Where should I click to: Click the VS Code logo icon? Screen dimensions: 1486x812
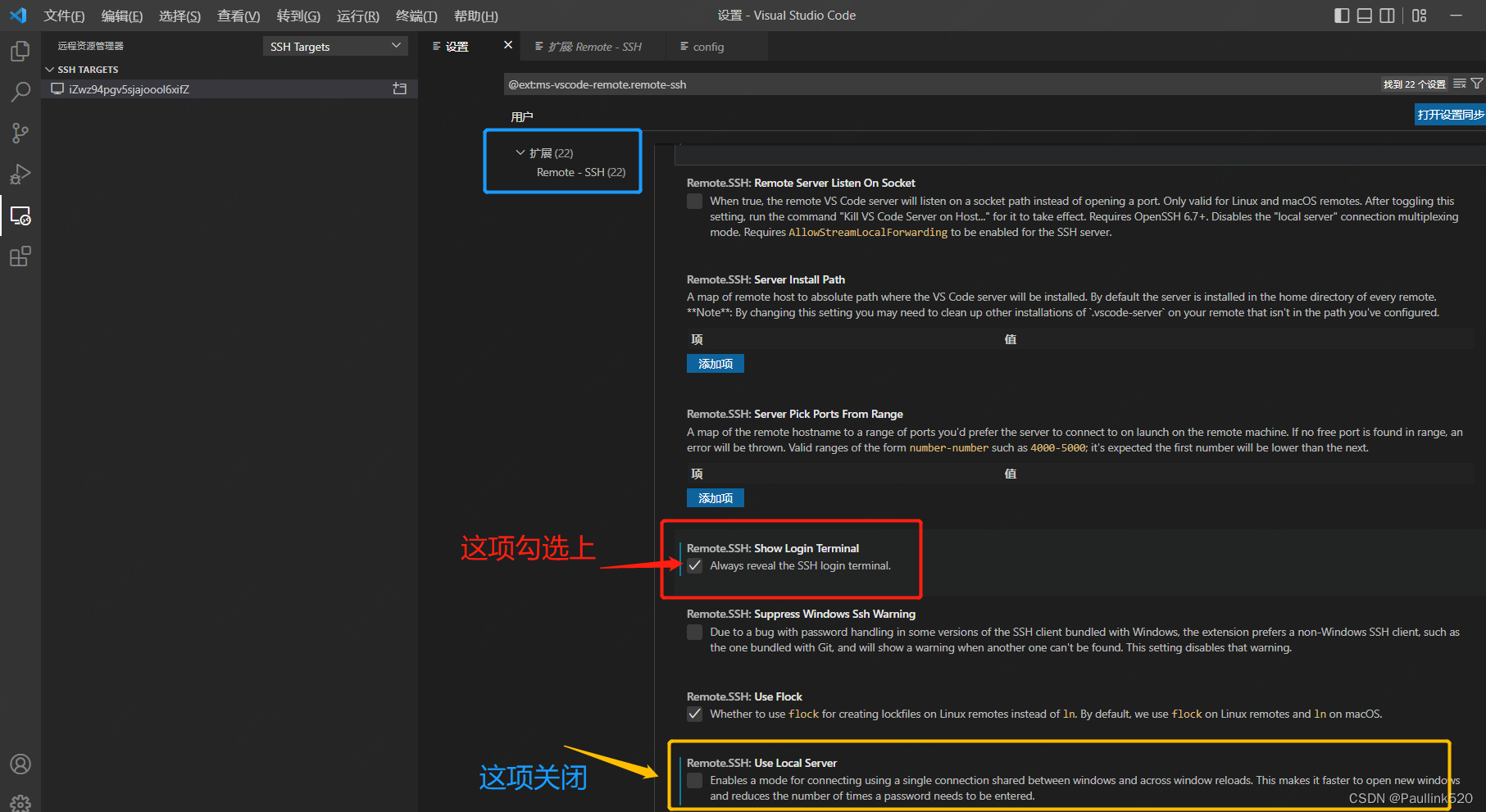click(x=18, y=16)
